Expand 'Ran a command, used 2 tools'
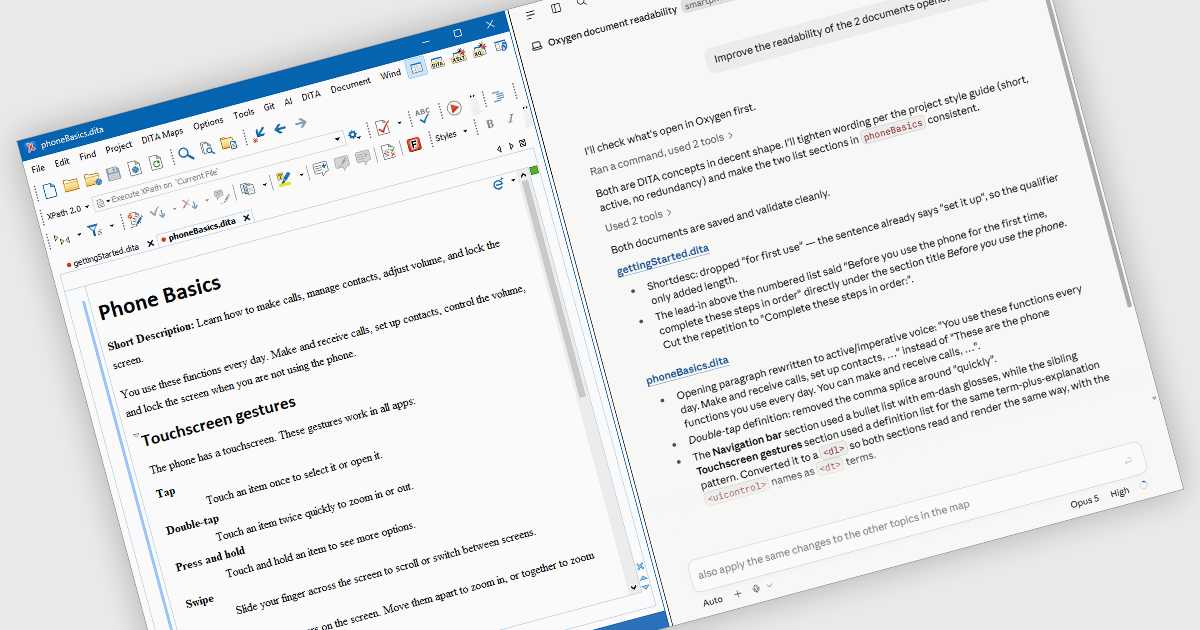Screen dimensions: 1200x630 point(662,152)
